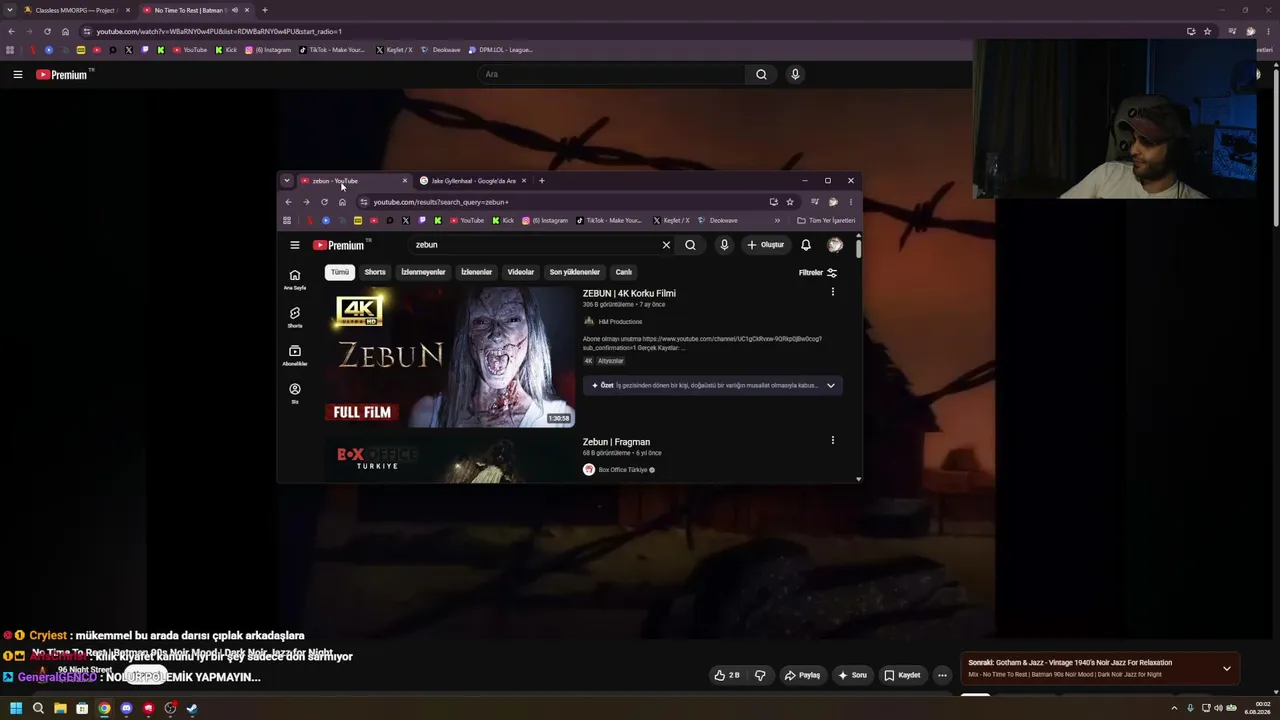Run the search with the magnifier button
1280x720 pixels.
pyautogui.click(x=690, y=245)
